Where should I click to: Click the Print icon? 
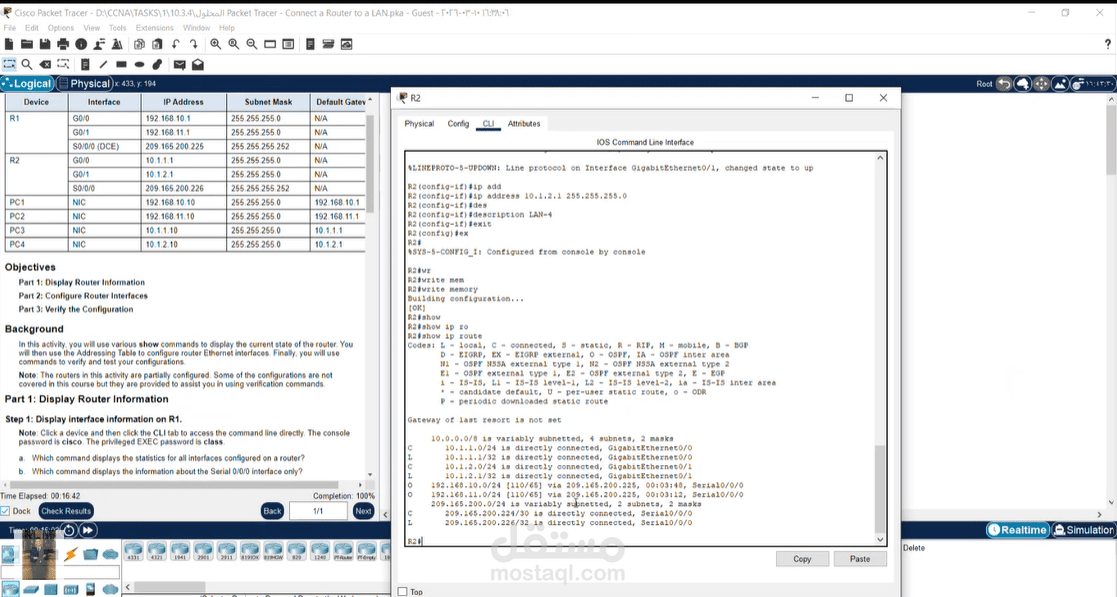63,44
